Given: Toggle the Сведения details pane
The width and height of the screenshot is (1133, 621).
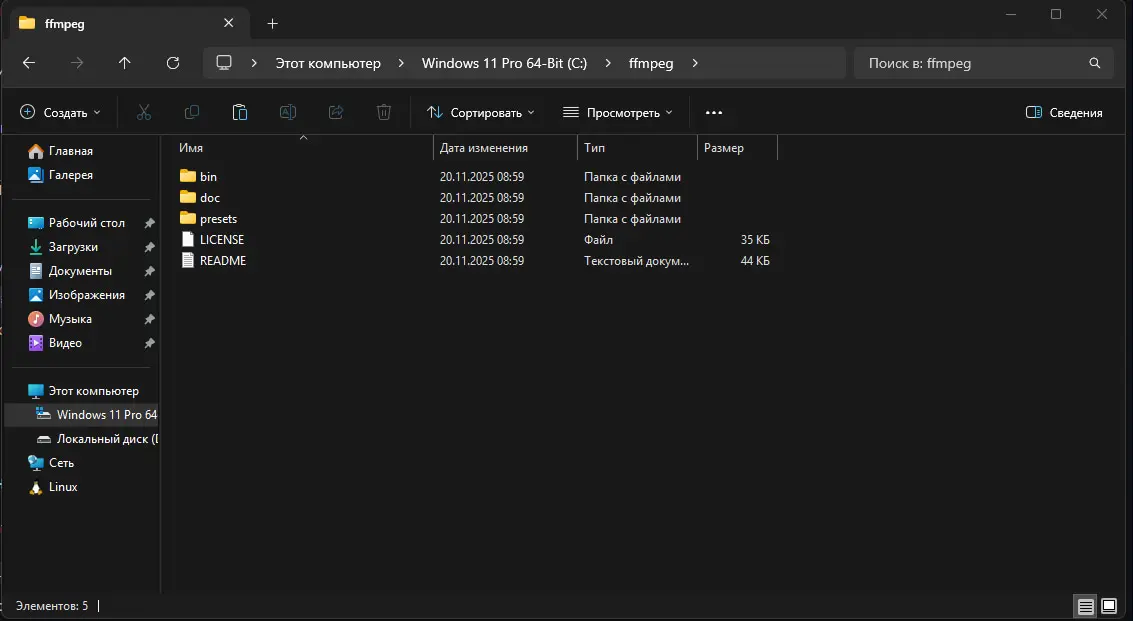Looking at the screenshot, I should pos(1064,113).
